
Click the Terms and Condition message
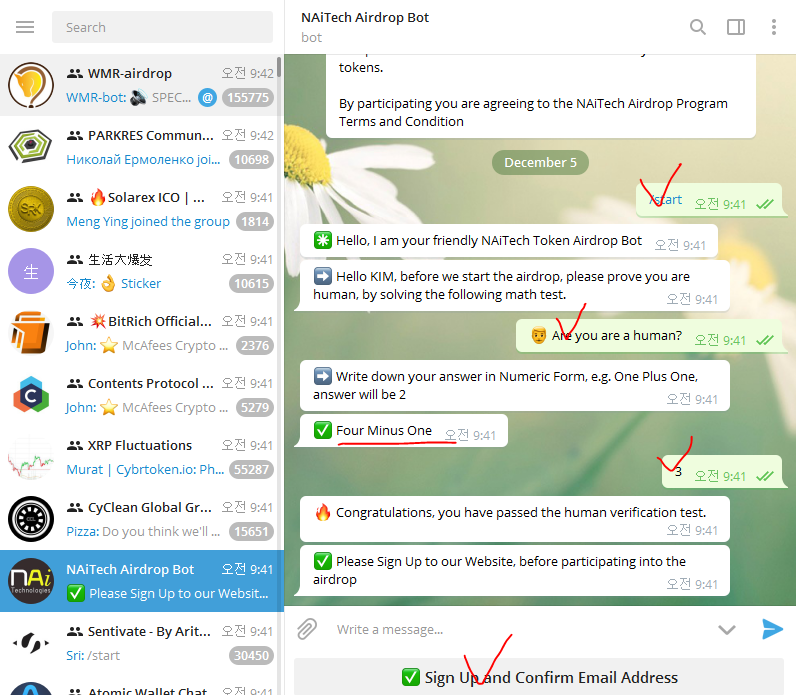pos(541,96)
